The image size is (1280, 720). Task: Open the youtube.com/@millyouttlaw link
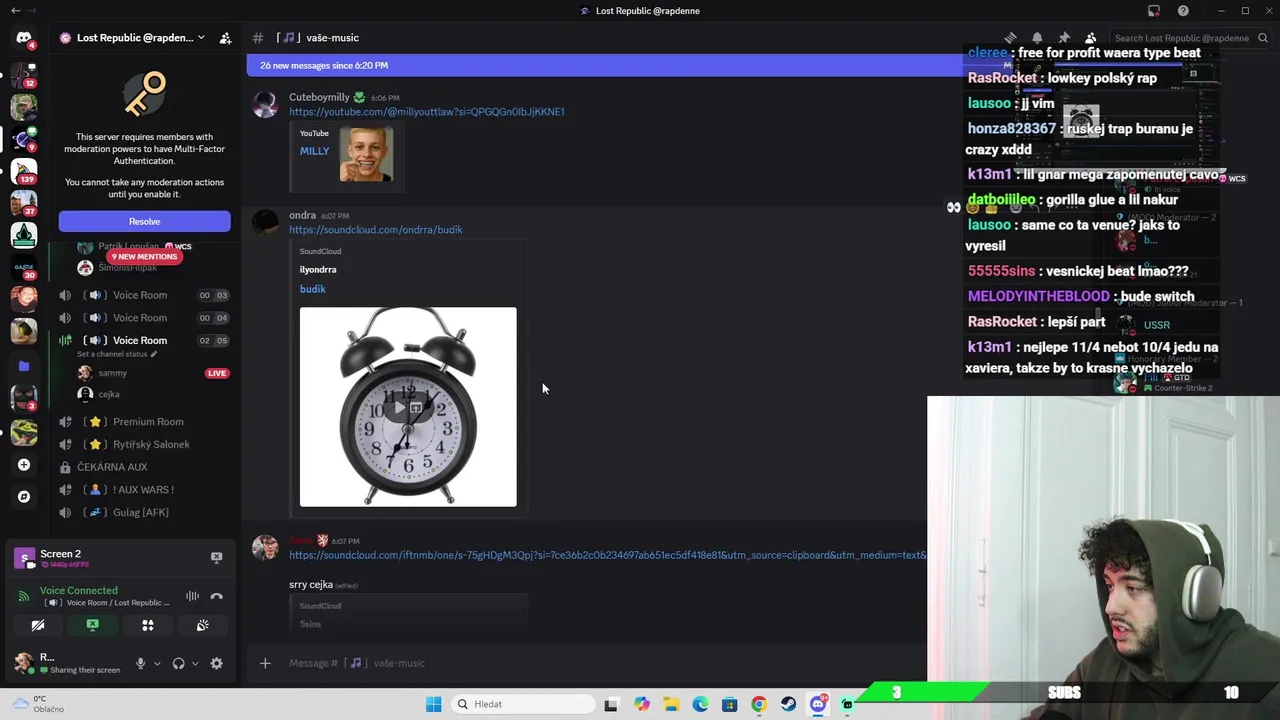[427, 112]
